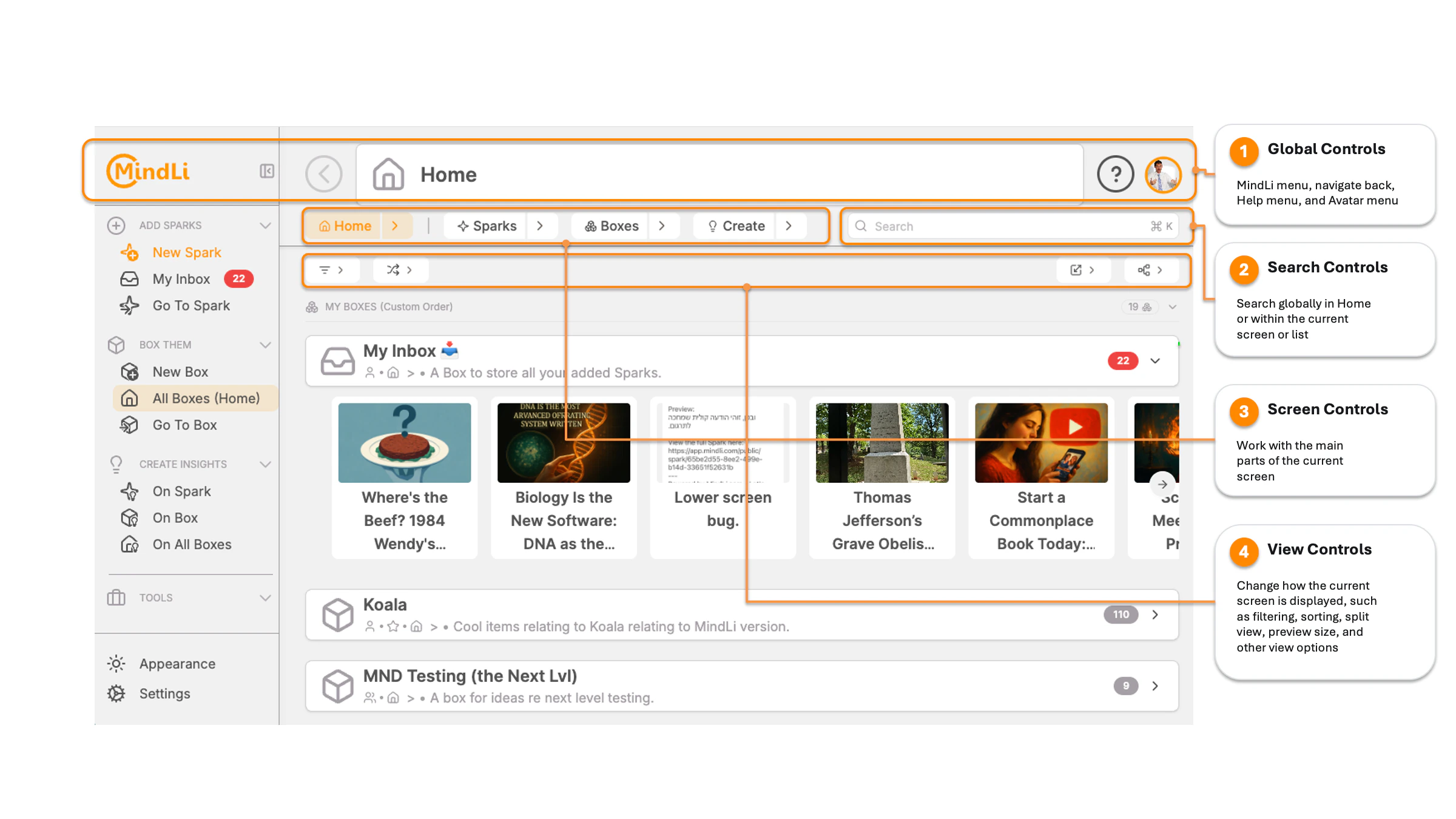Viewport: 1456px width, 819px height.
Task: Select All Boxes (Home) in sidebar
Action: (195, 399)
